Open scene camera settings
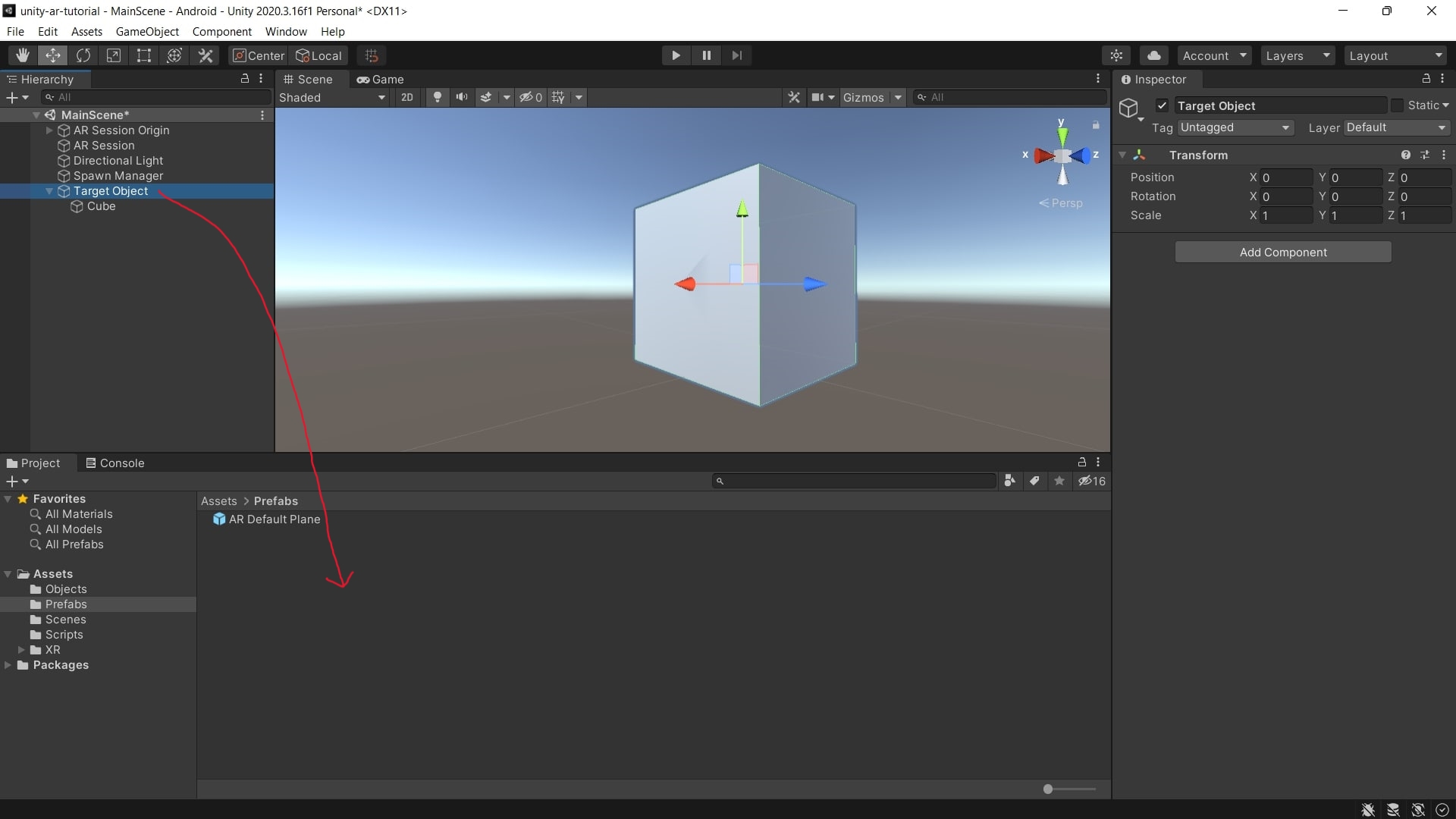Viewport: 1456px width, 819px height. [823, 97]
